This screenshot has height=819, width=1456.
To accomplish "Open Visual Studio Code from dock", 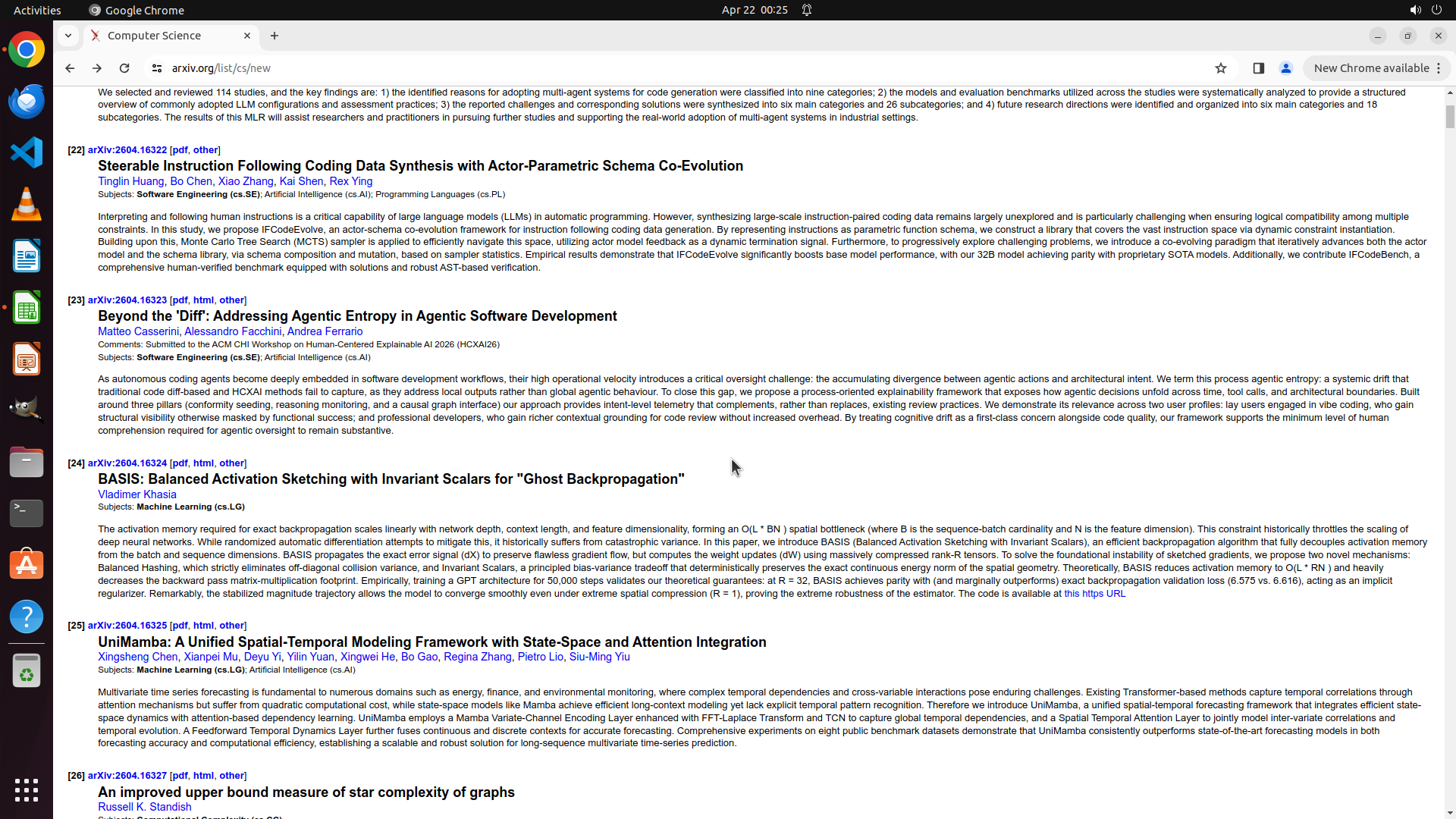I will 27,152.
